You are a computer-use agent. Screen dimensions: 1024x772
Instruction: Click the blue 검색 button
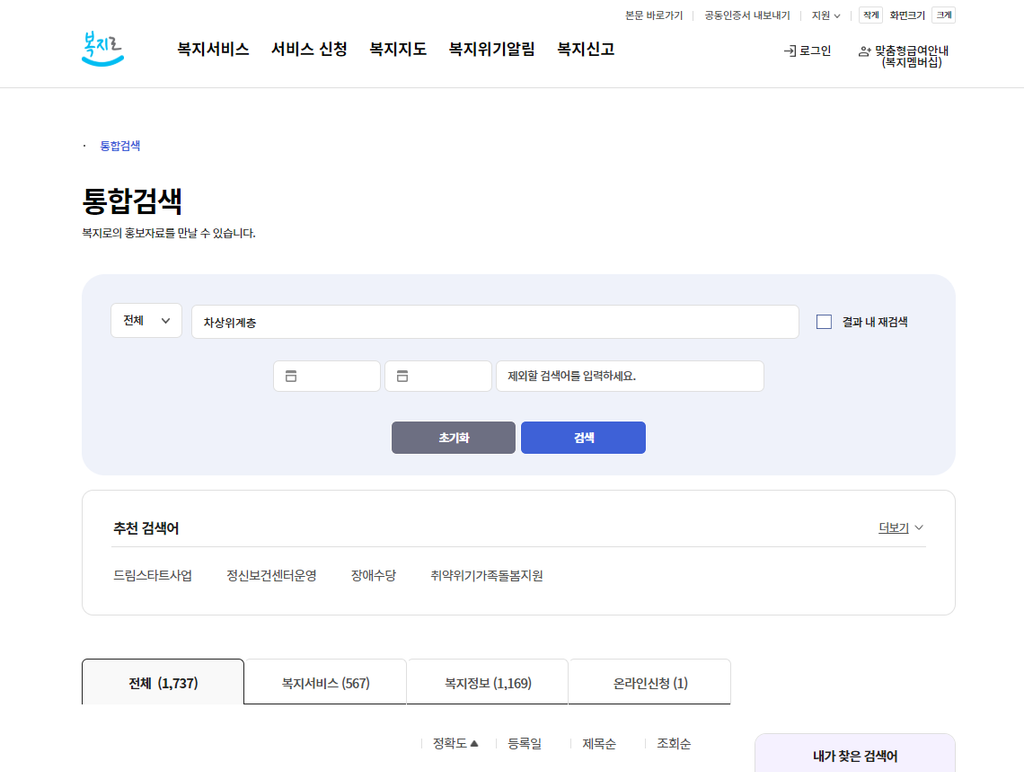(x=583, y=438)
